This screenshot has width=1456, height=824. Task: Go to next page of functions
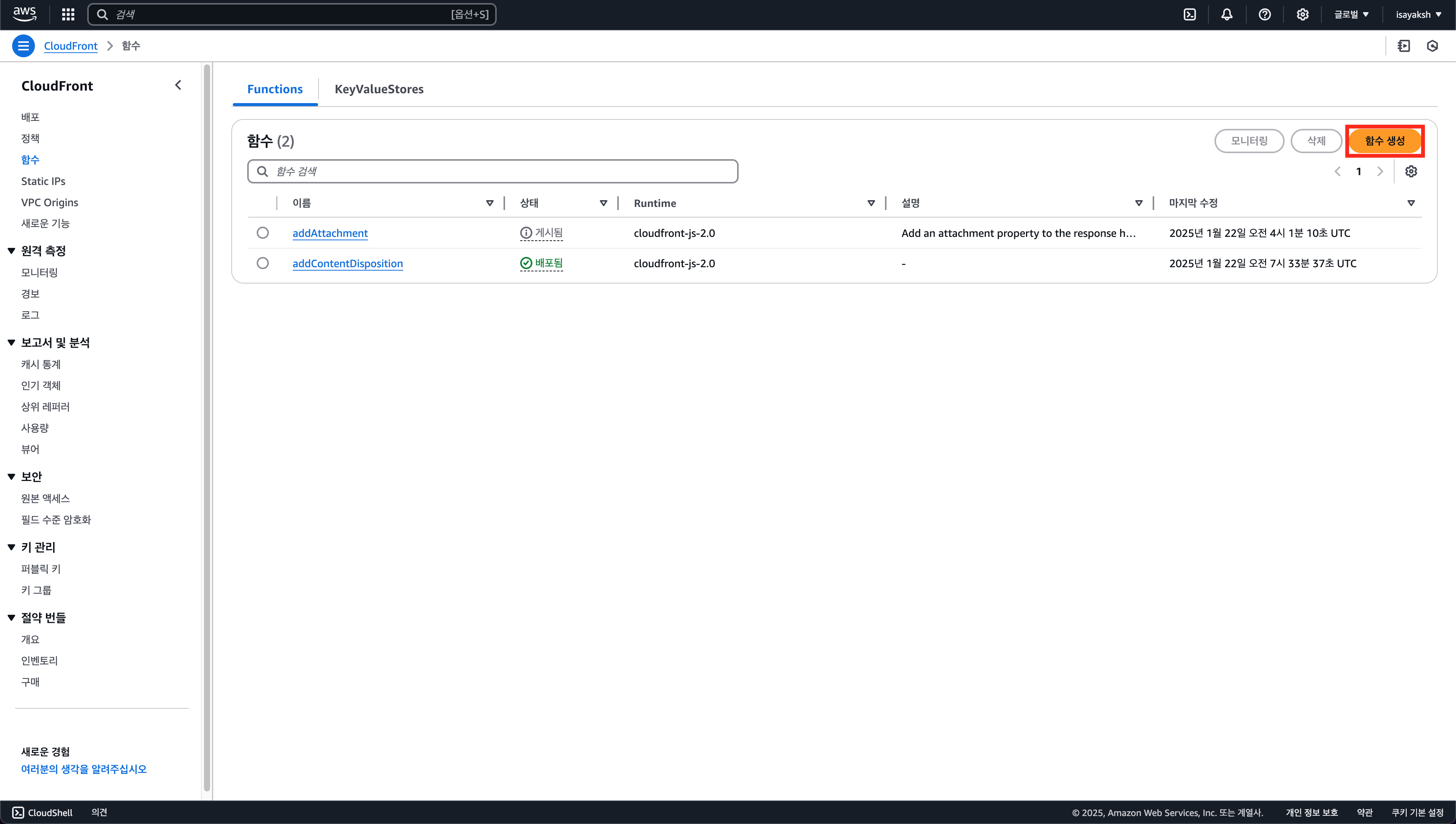coord(1380,171)
